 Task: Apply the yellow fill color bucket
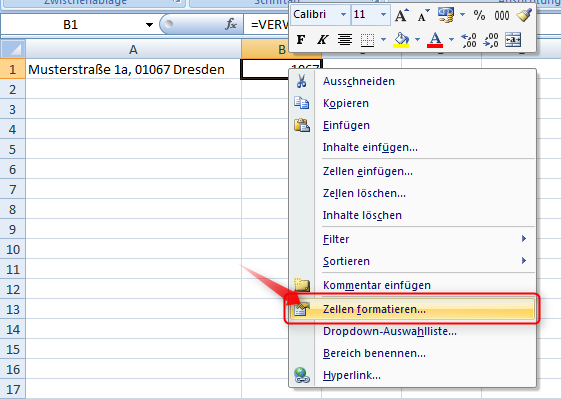click(x=401, y=39)
